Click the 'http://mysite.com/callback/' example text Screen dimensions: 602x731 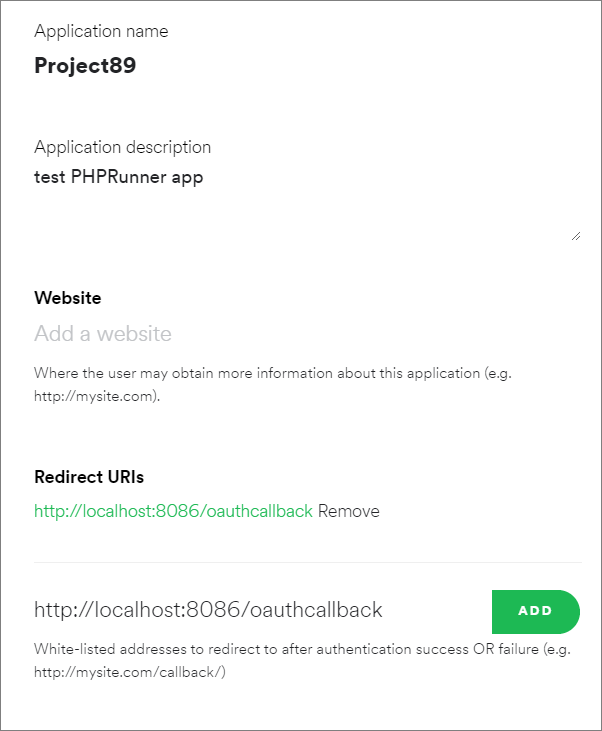tap(130, 670)
